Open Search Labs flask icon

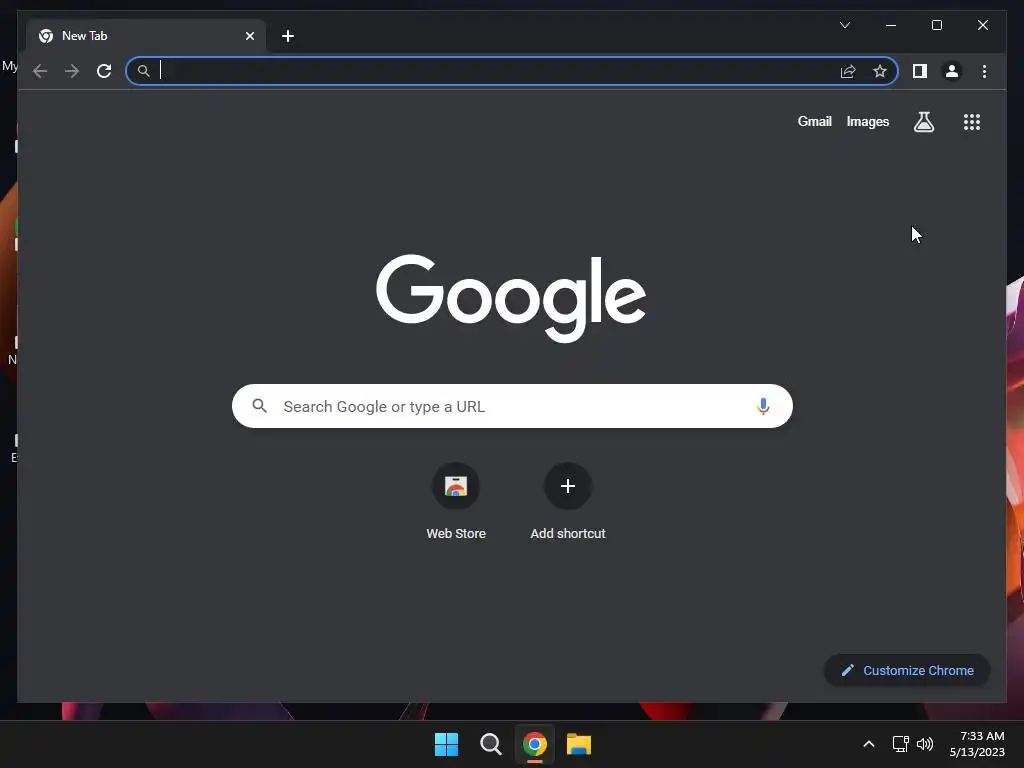tap(923, 122)
